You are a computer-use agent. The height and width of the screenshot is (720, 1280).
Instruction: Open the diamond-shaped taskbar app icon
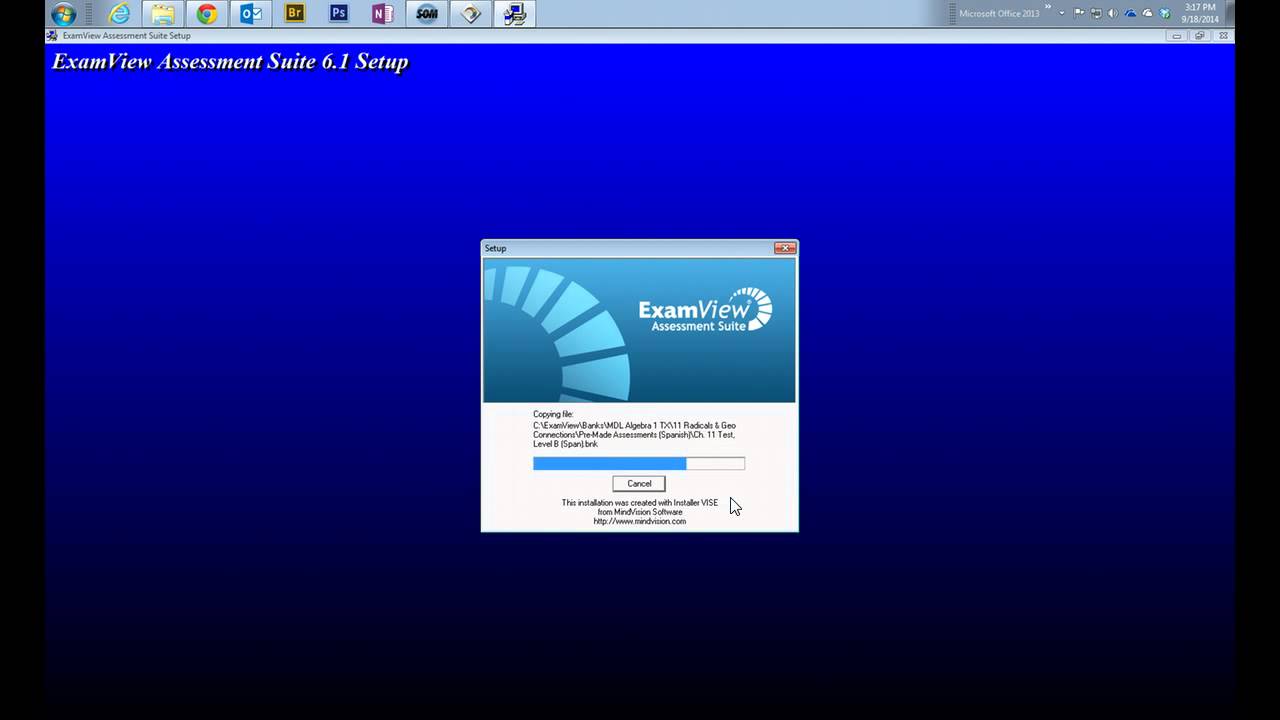point(471,14)
